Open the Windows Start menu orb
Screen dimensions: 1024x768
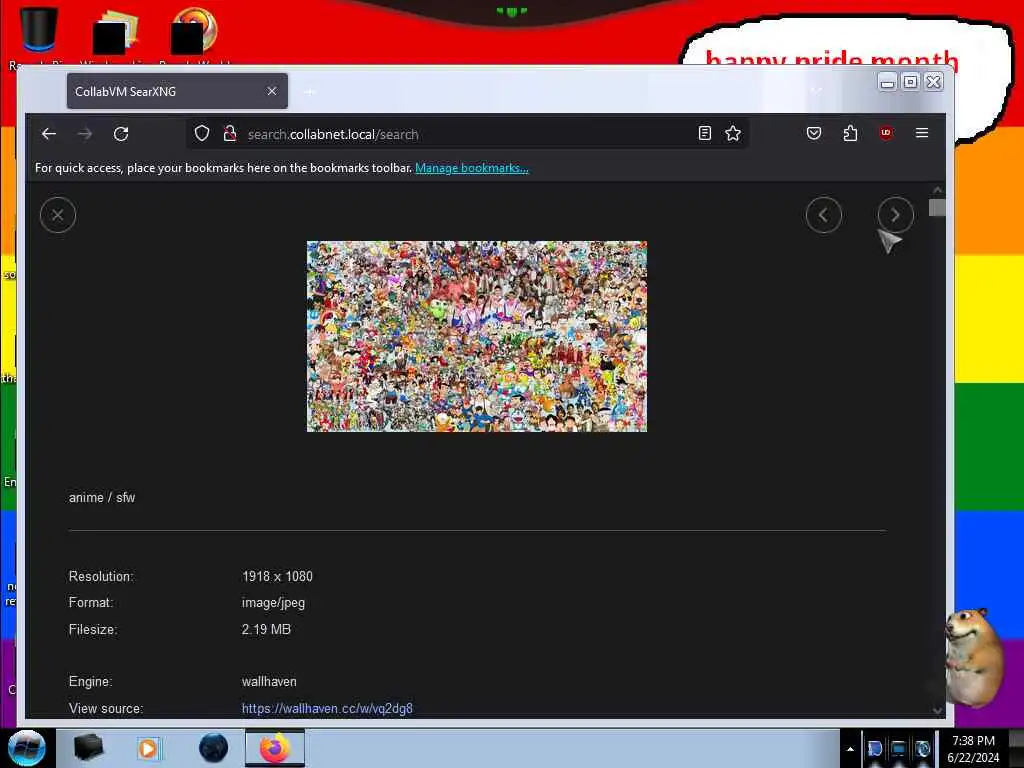[x=27, y=748]
